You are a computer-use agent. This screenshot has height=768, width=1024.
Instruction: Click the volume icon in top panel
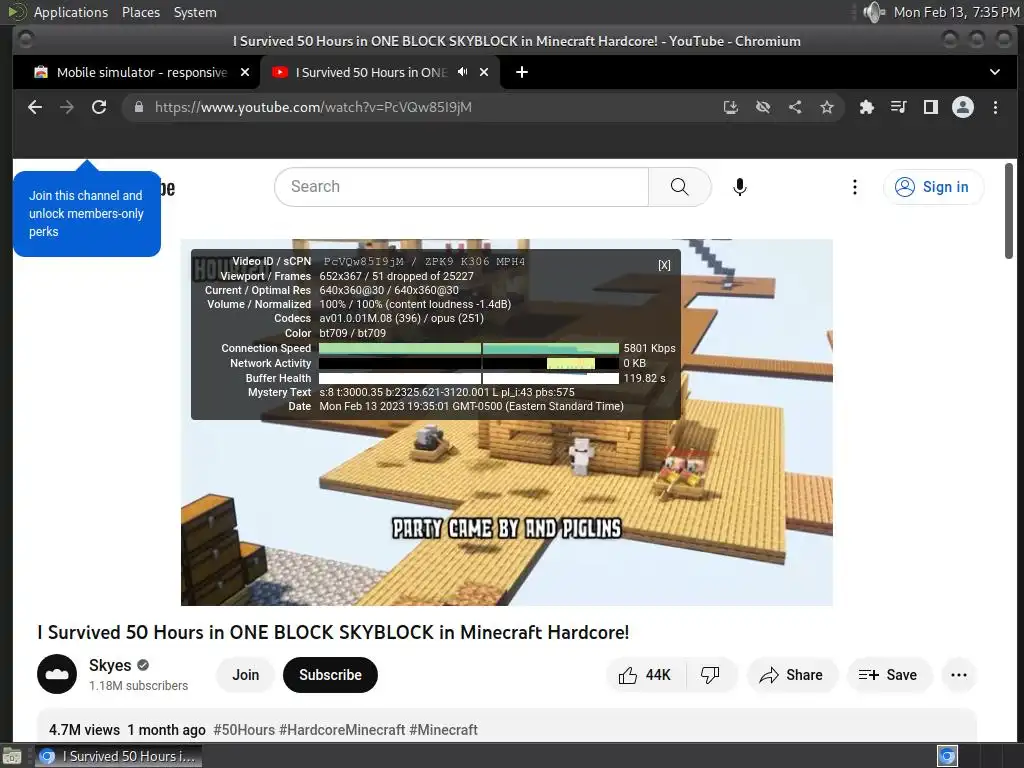coord(872,12)
